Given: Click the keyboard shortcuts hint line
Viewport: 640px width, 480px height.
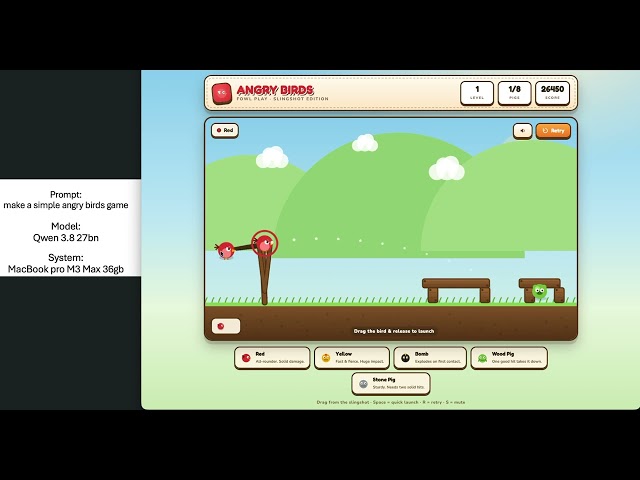Looking at the screenshot, I should [x=391, y=402].
